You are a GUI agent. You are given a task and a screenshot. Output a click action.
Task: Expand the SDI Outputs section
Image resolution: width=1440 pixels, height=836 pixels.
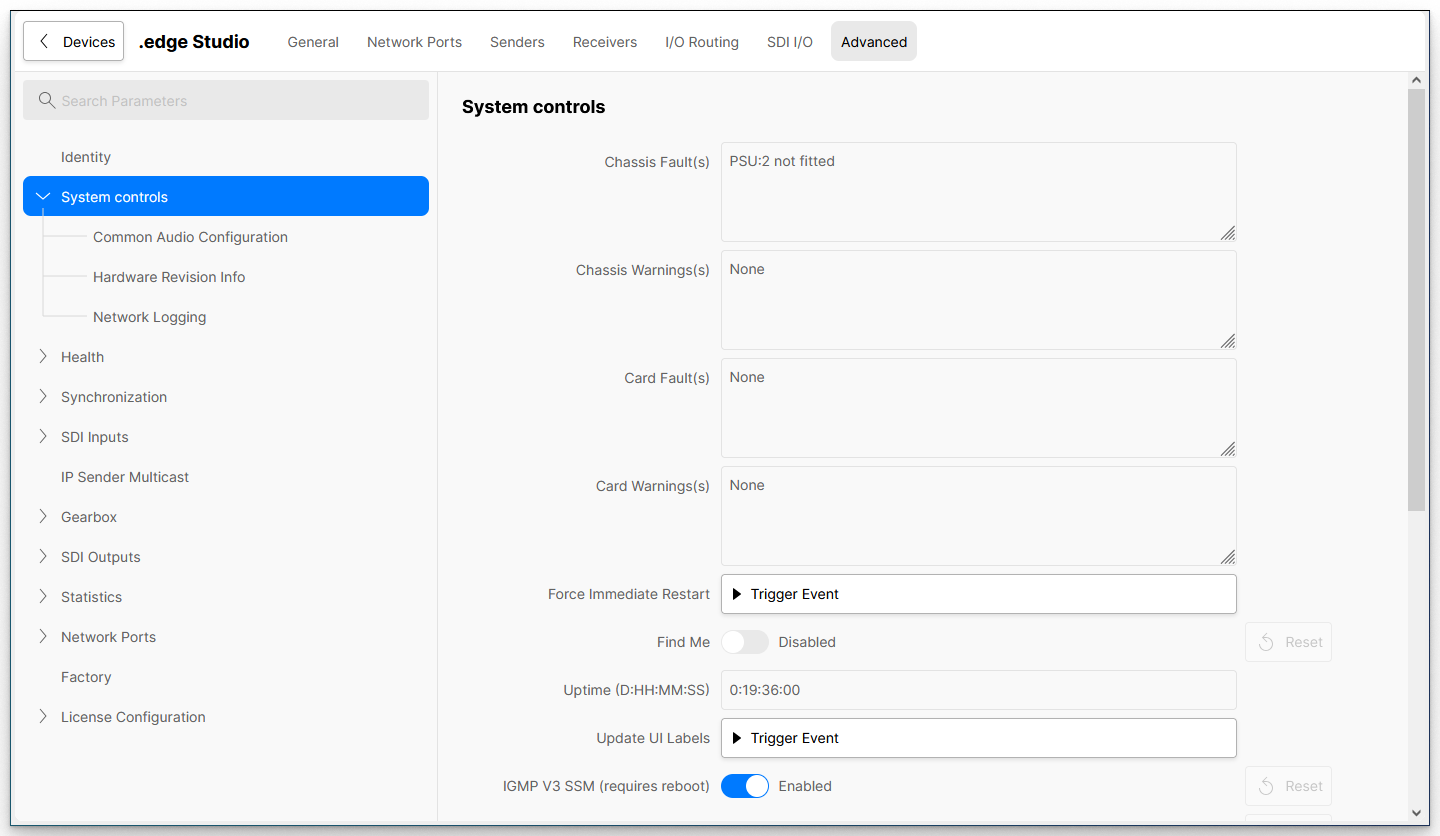(43, 557)
